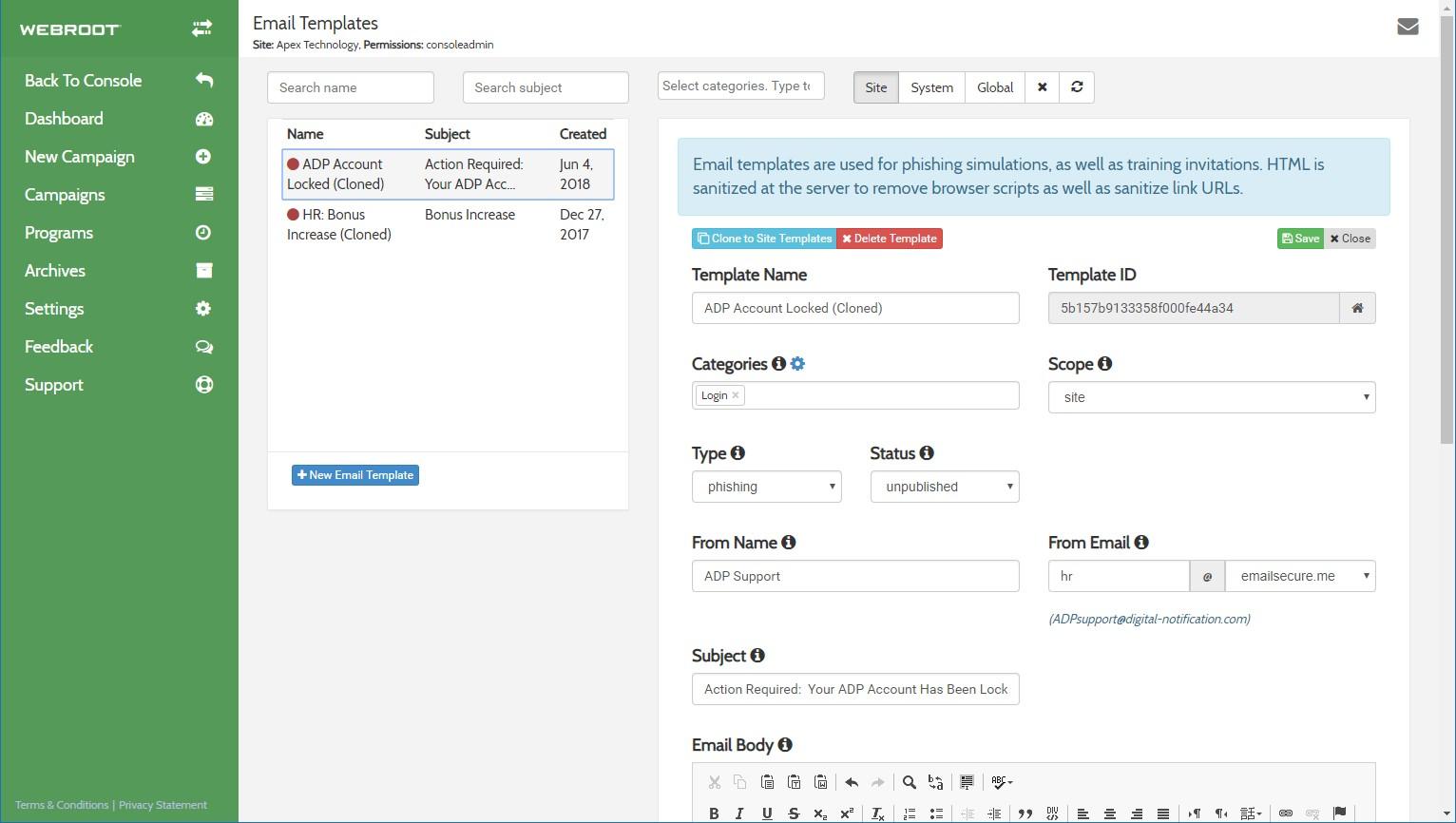The height and width of the screenshot is (823, 1456).
Task: Open the Status dropdown showing unpublished
Action: (x=945, y=487)
